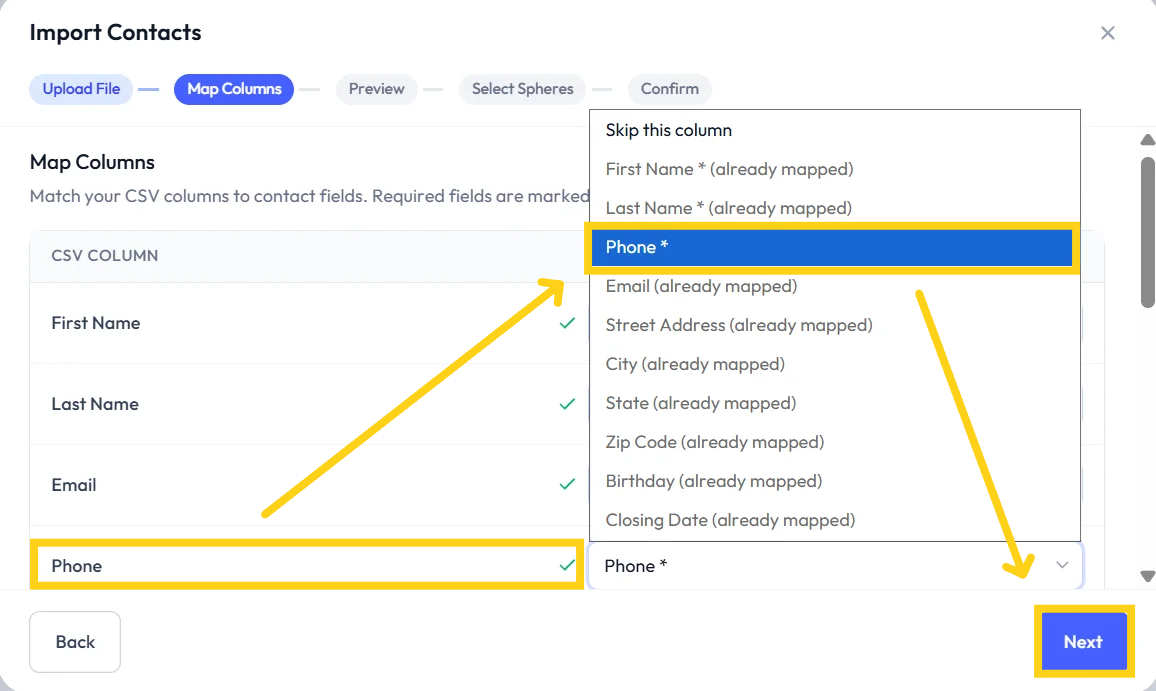The height and width of the screenshot is (691, 1156).
Task: Click scrollbar down arrow
Action: tap(1148, 576)
